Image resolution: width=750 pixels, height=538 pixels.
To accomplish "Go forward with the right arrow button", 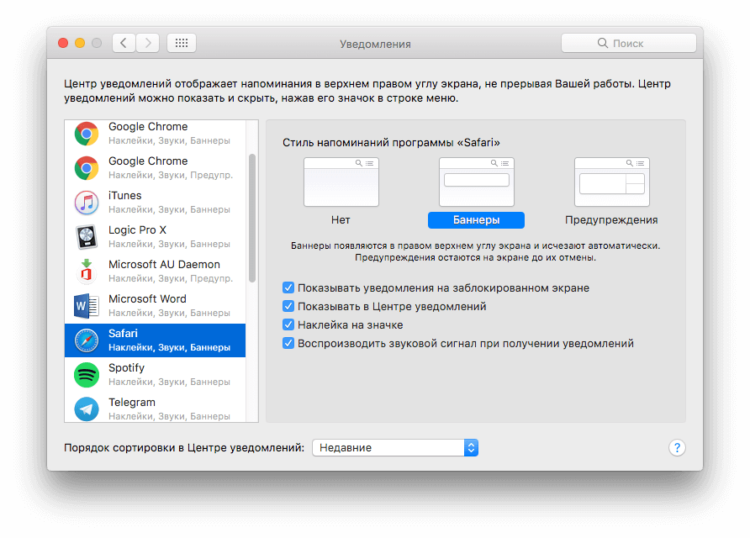I will [148, 43].
